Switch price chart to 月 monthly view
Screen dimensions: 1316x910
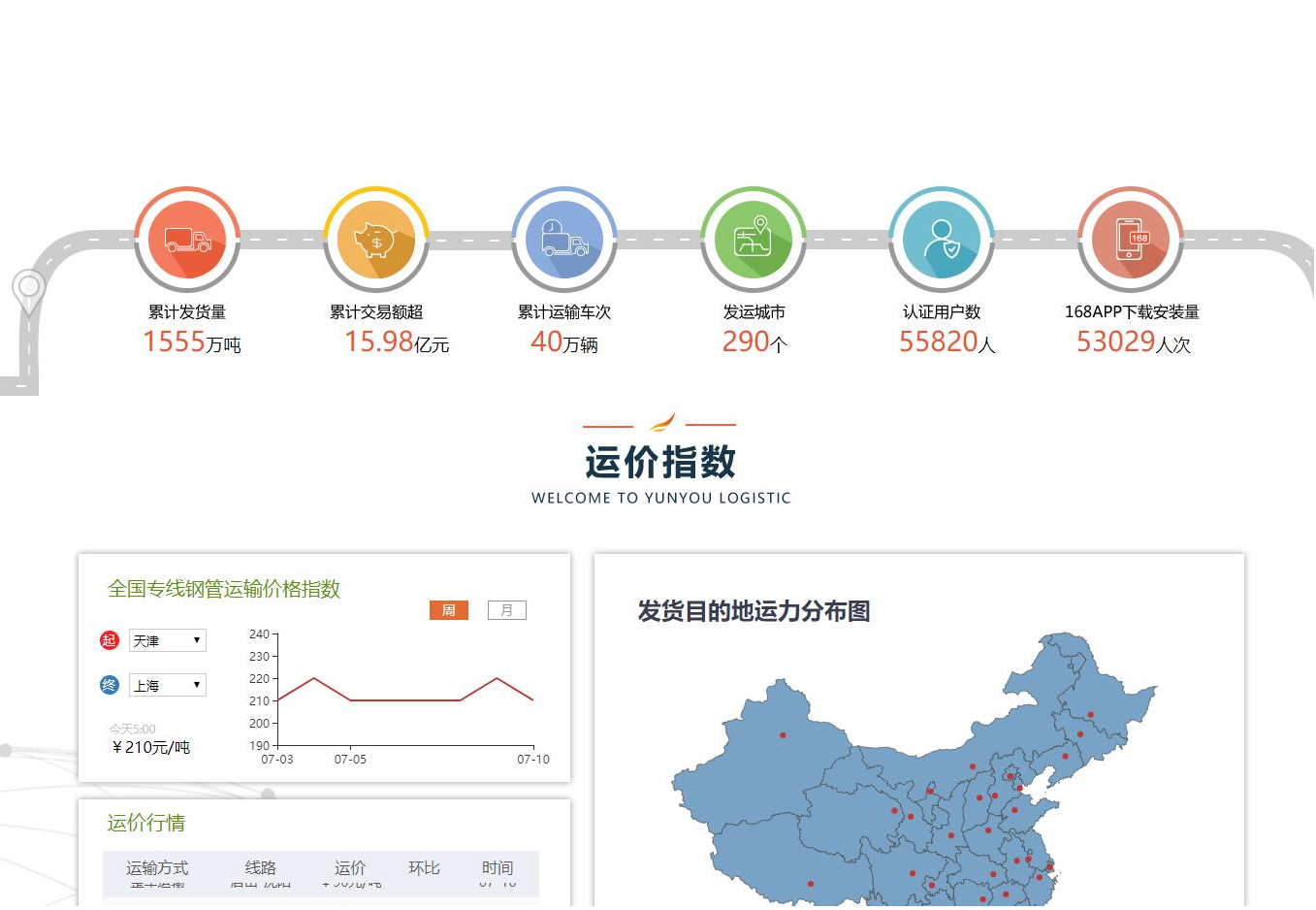point(506,610)
